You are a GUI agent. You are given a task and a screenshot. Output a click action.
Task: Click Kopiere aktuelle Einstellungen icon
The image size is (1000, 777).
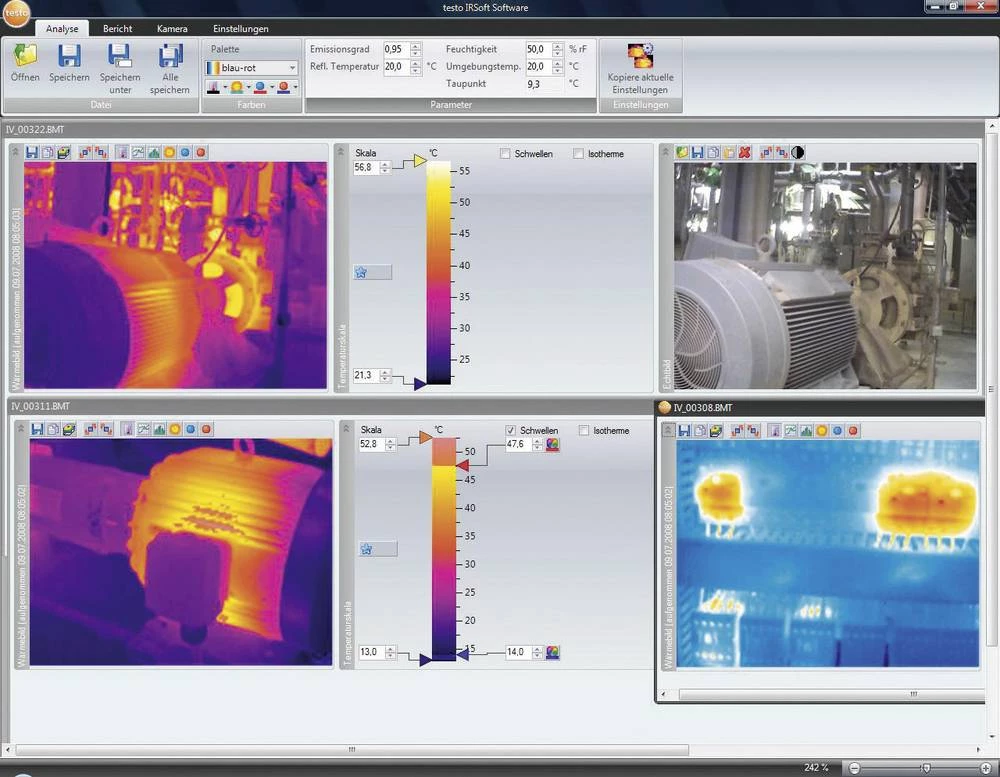coord(640,56)
